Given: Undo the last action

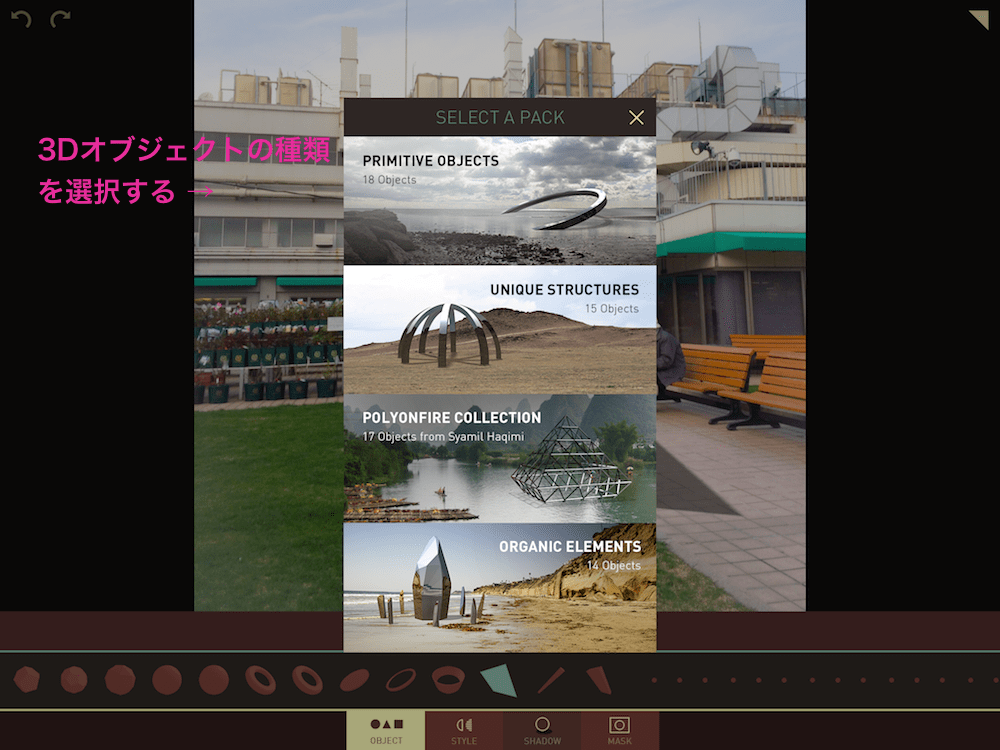Looking at the screenshot, I should pyautogui.click(x=21, y=19).
